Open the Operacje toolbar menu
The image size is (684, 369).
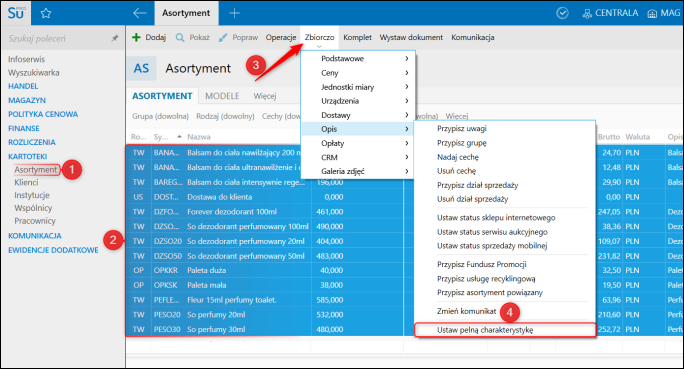(x=281, y=38)
